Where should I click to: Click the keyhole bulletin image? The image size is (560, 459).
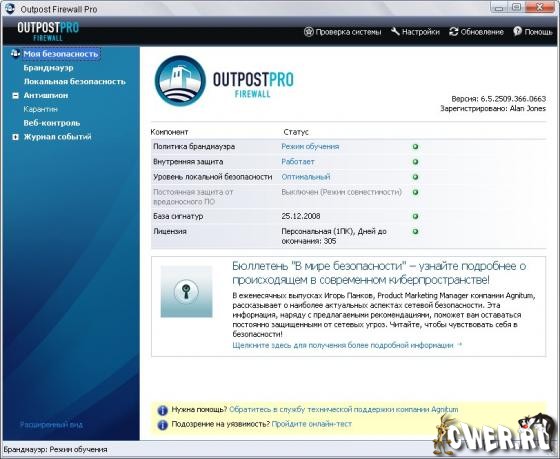[x=186, y=291]
